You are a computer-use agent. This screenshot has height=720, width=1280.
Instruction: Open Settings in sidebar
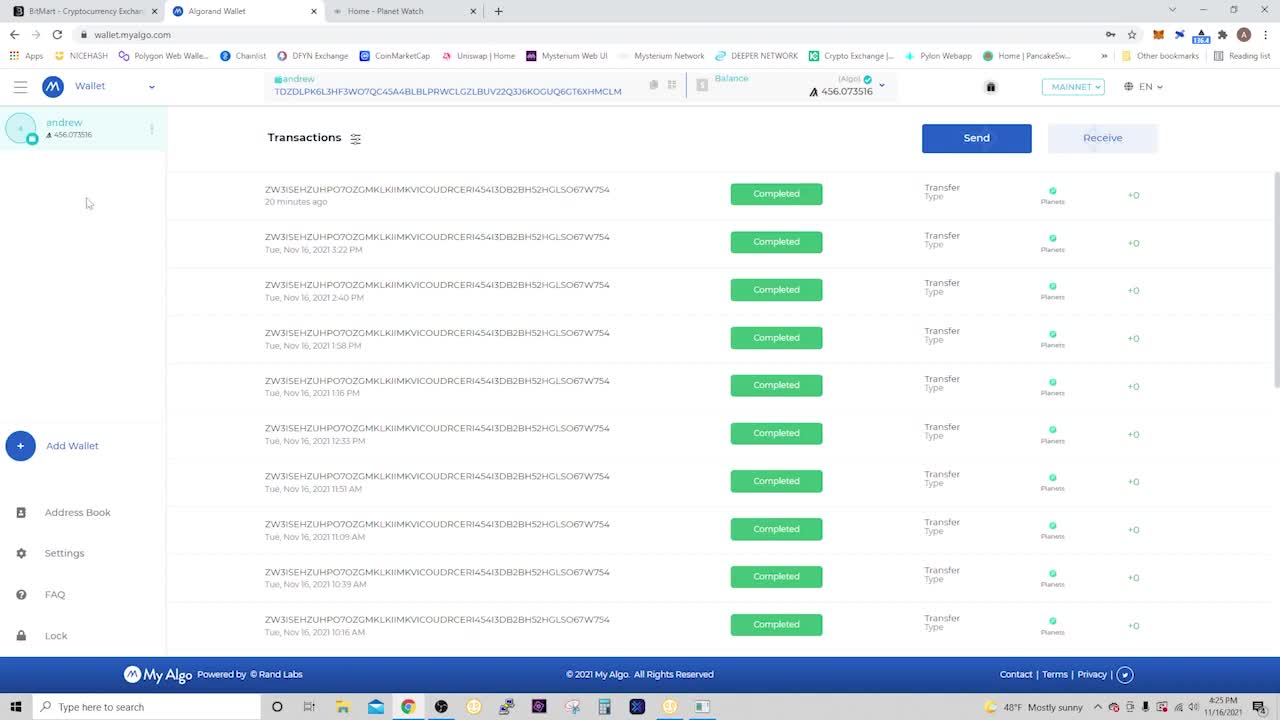(x=64, y=554)
